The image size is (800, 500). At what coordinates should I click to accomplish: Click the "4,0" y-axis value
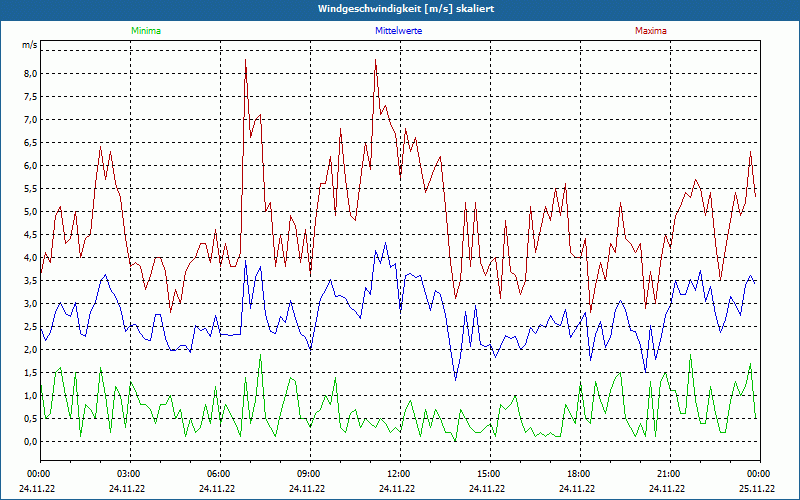31,257
